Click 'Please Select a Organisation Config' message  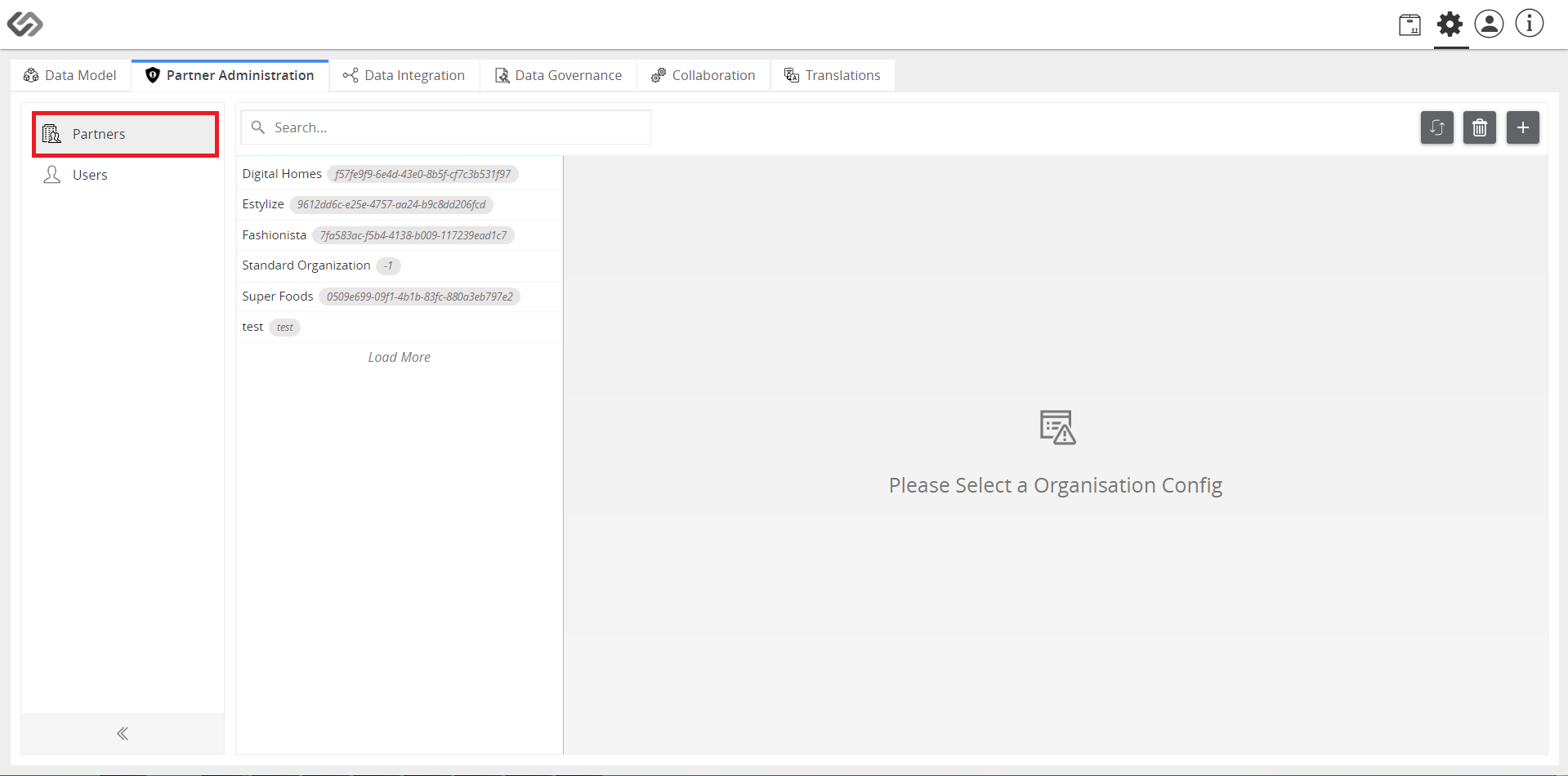click(1056, 485)
